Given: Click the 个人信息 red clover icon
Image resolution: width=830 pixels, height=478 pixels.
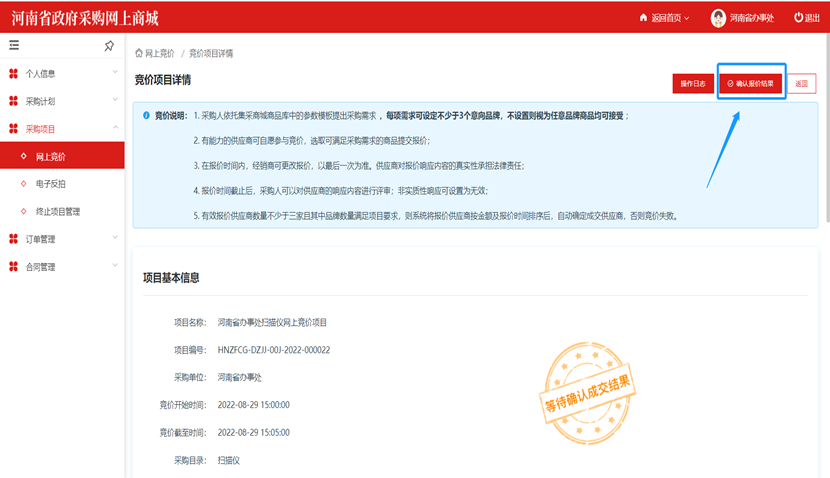Looking at the screenshot, I should click(14, 74).
